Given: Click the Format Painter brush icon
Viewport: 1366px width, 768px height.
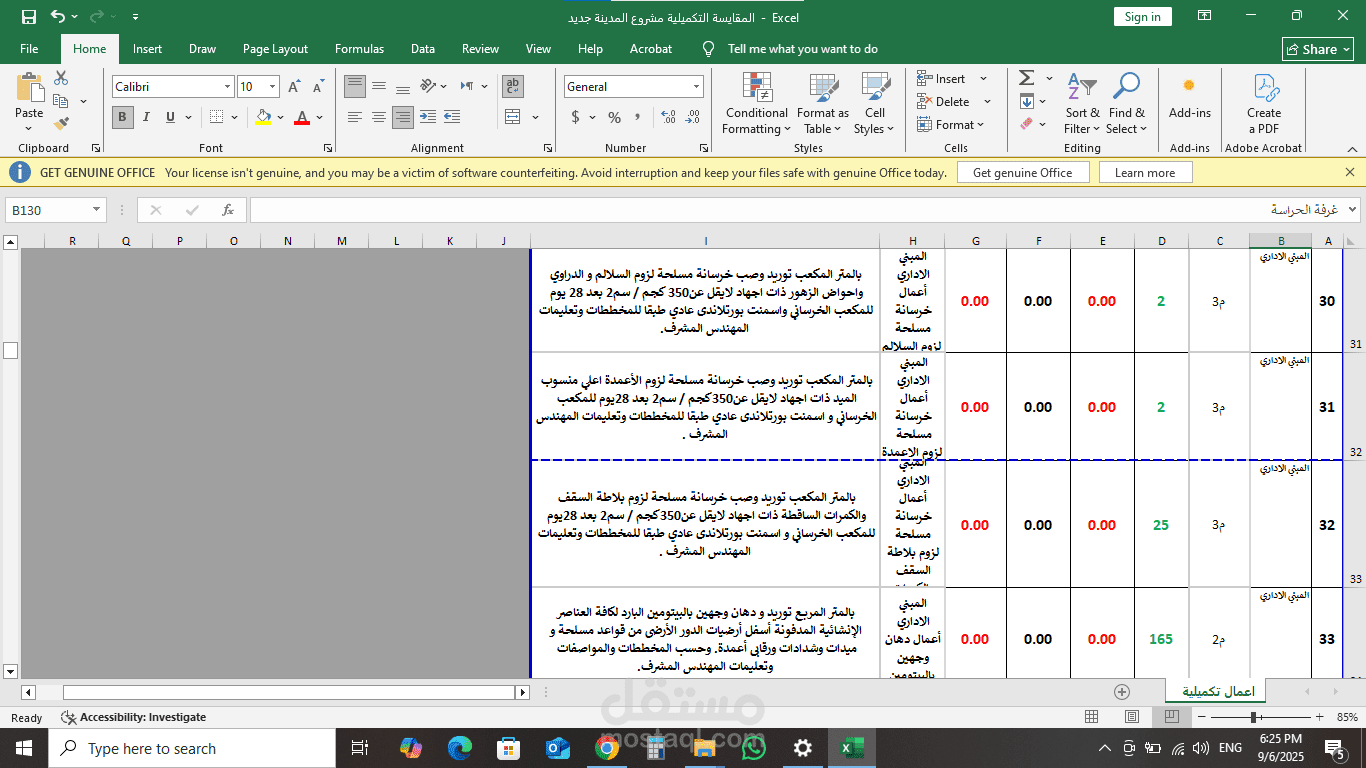Looking at the screenshot, I should [61, 124].
